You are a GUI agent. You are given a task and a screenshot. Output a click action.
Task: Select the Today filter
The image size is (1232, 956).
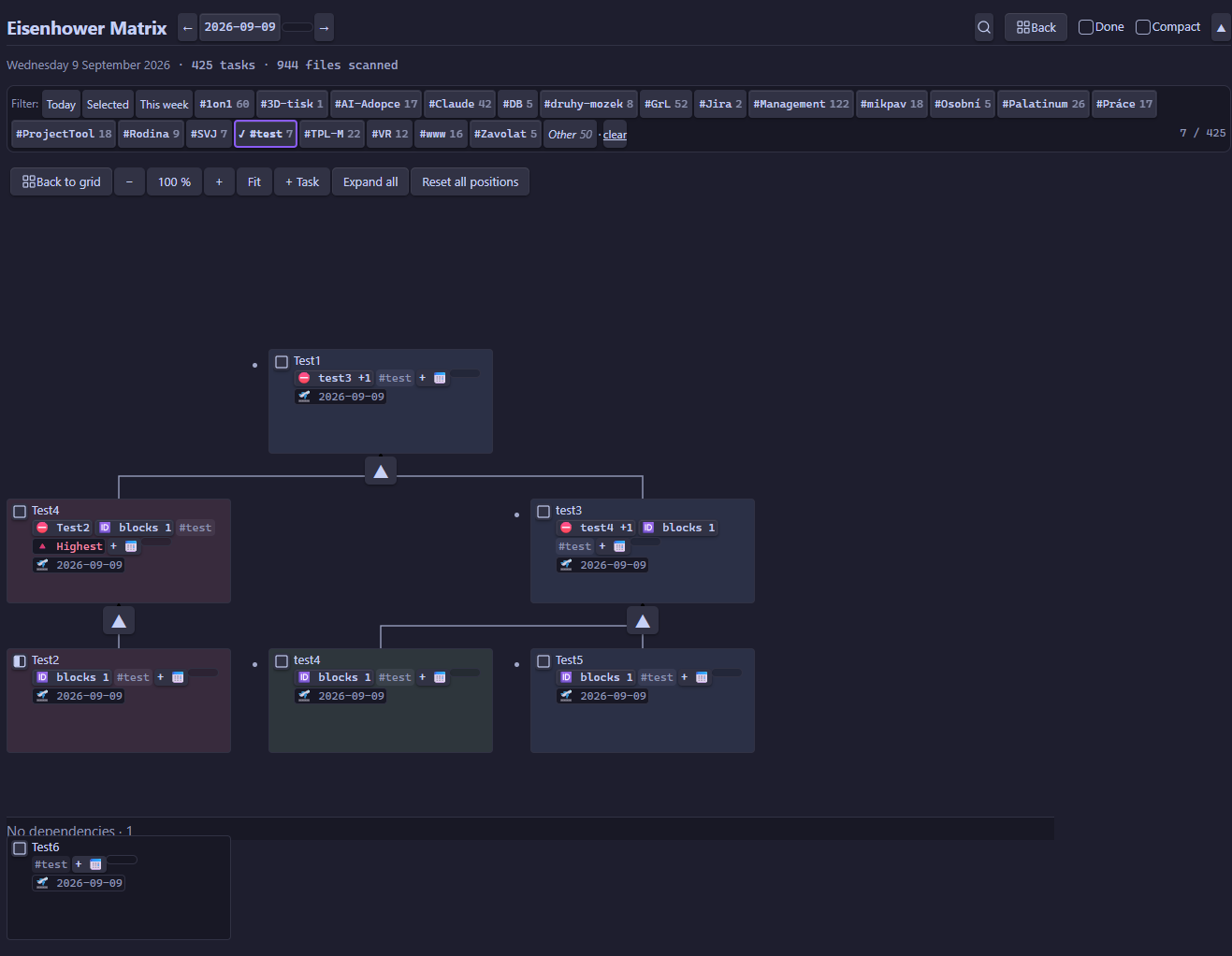61,105
